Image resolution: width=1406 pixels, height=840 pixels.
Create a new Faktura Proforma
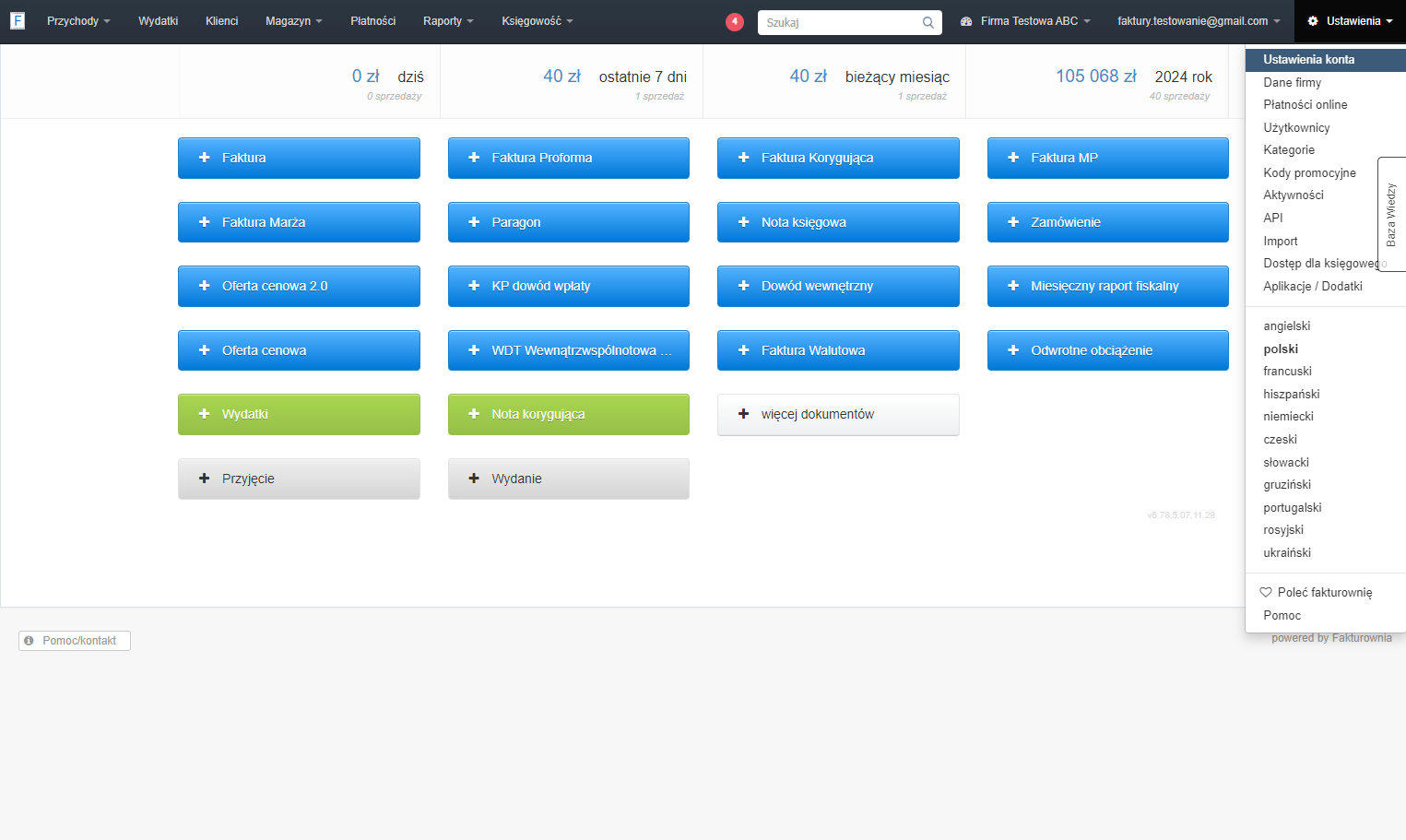click(569, 158)
